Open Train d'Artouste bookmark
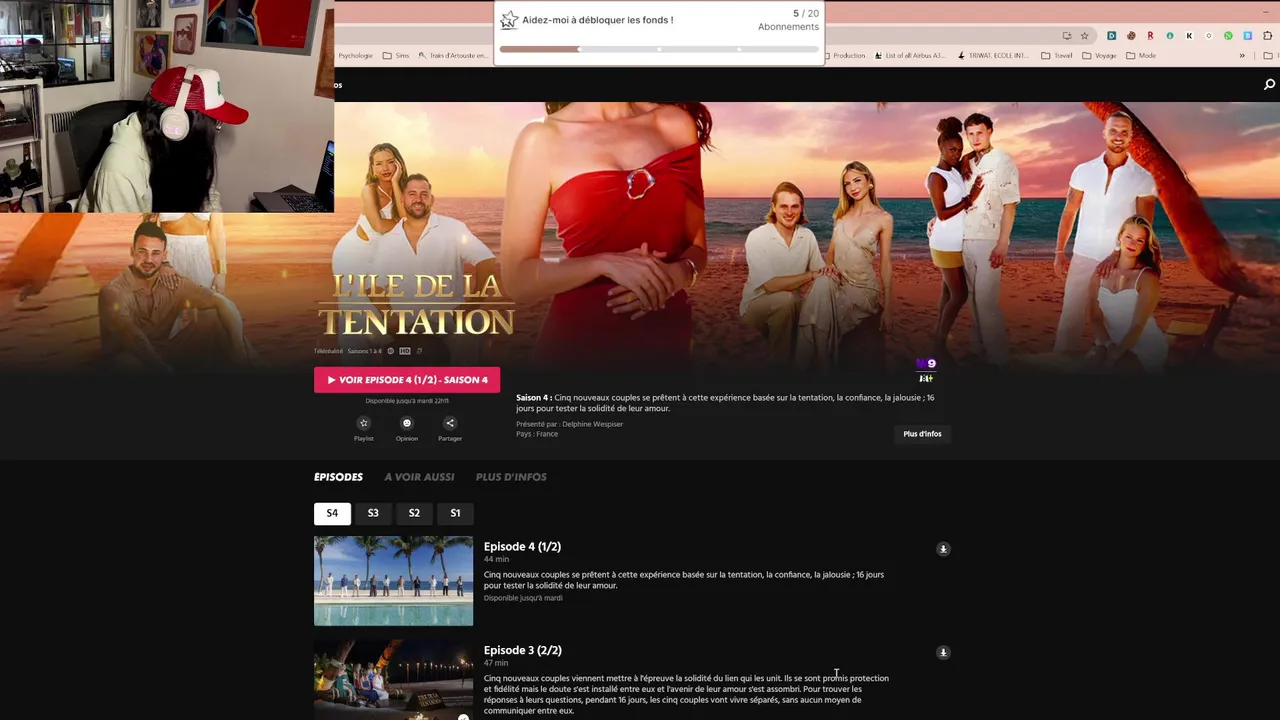The image size is (1280, 720). (x=452, y=56)
